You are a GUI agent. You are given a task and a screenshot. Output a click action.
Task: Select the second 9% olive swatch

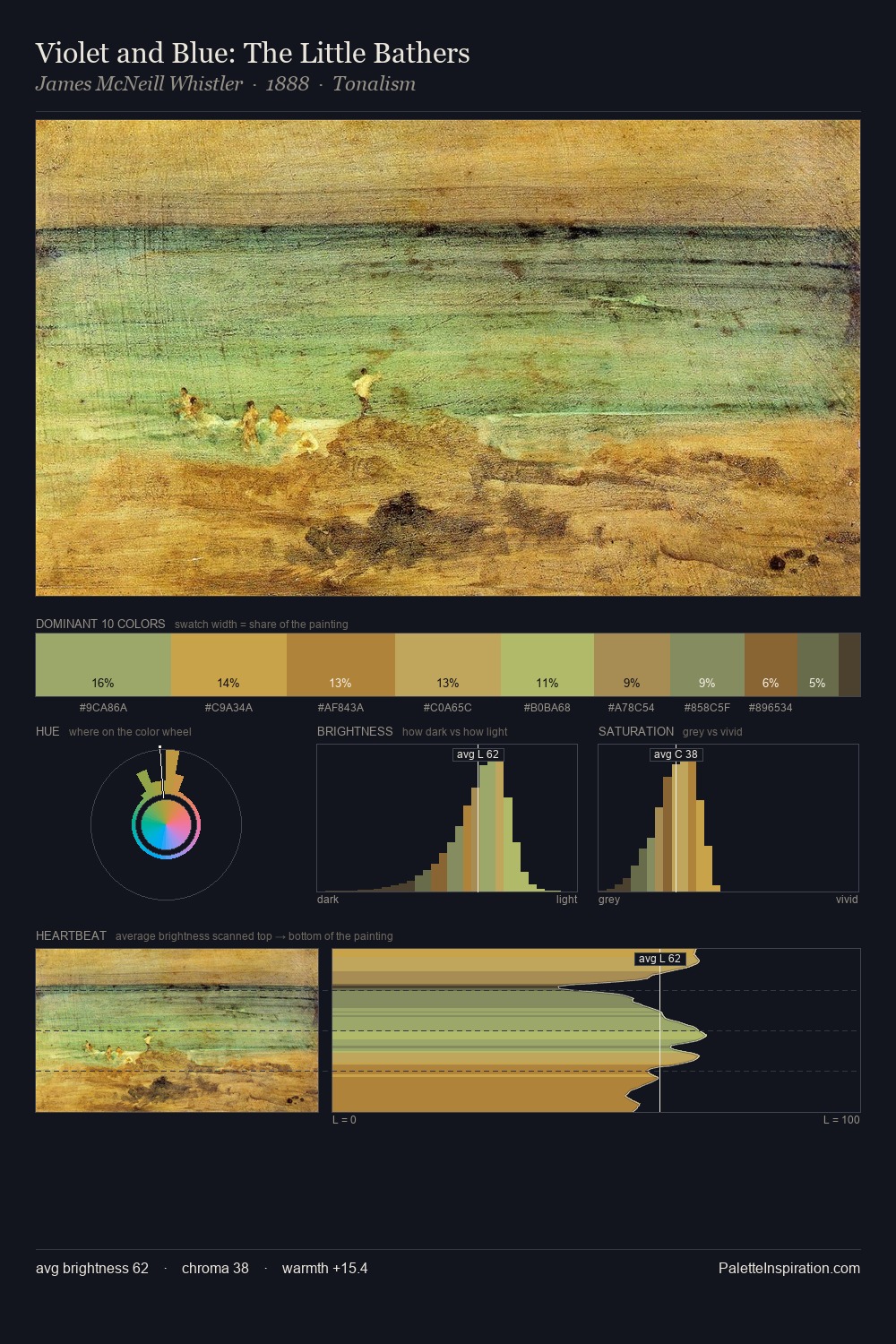(x=707, y=665)
